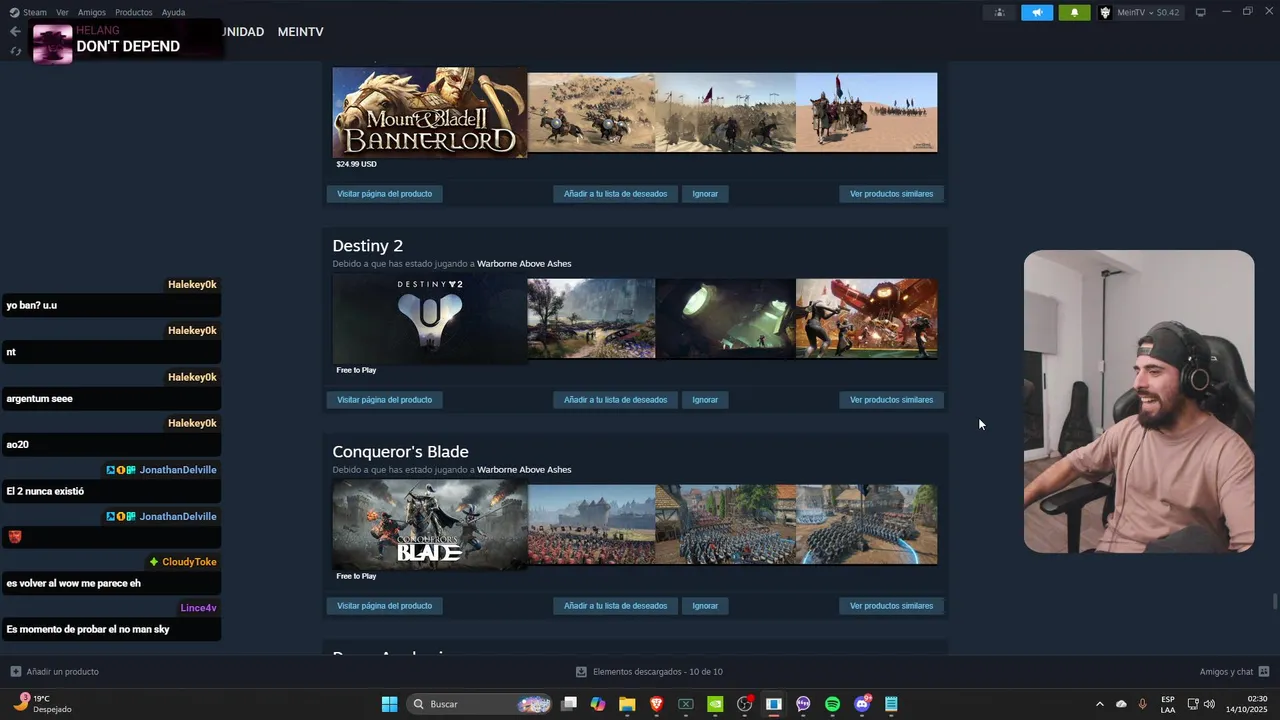Viewport: 1280px width, 720px height.
Task: Click the Windows taskbar search box
Action: click(x=480, y=704)
